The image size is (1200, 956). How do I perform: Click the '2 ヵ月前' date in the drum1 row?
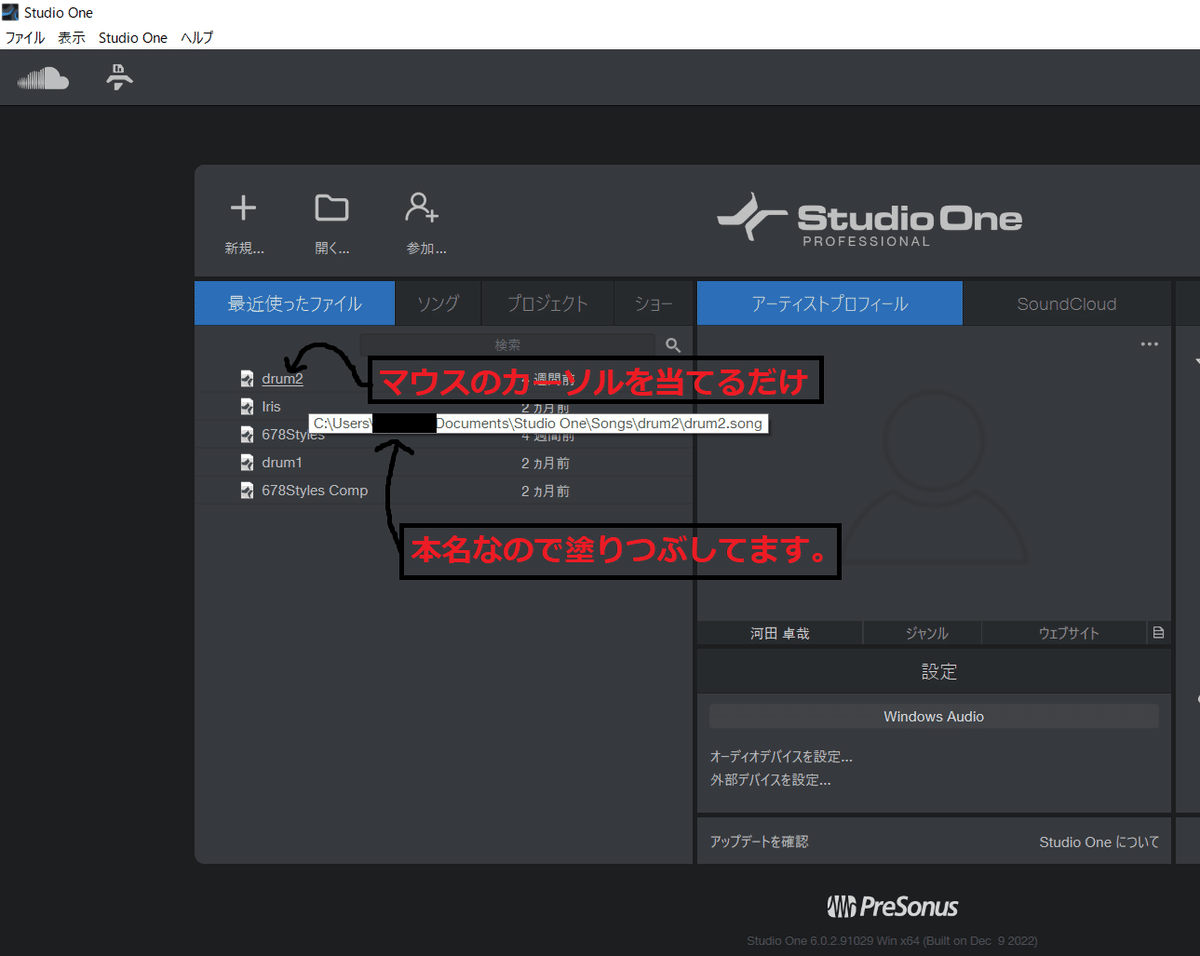click(545, 463)
